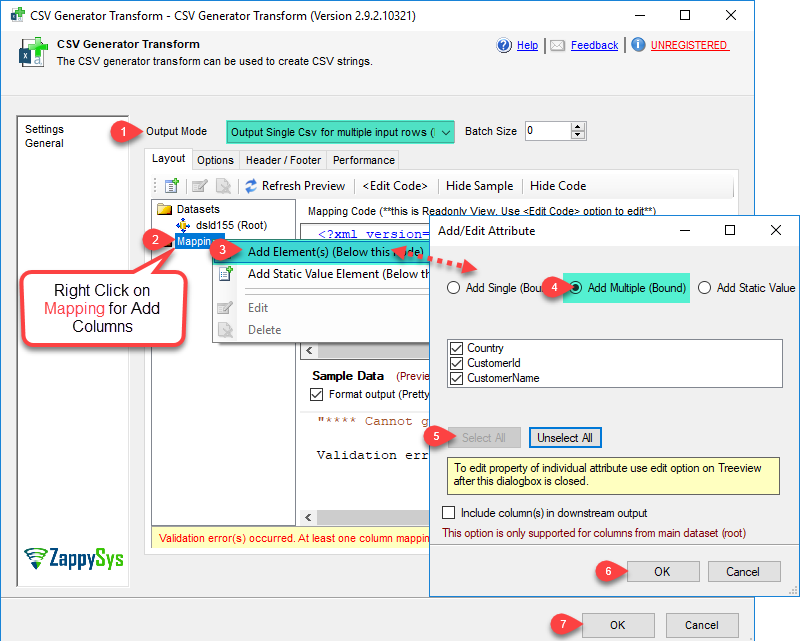The height and width of the screenshot is (641, 800).
Task: Switch to the Header / Footer tab
Action: click(x=283, y=160)
